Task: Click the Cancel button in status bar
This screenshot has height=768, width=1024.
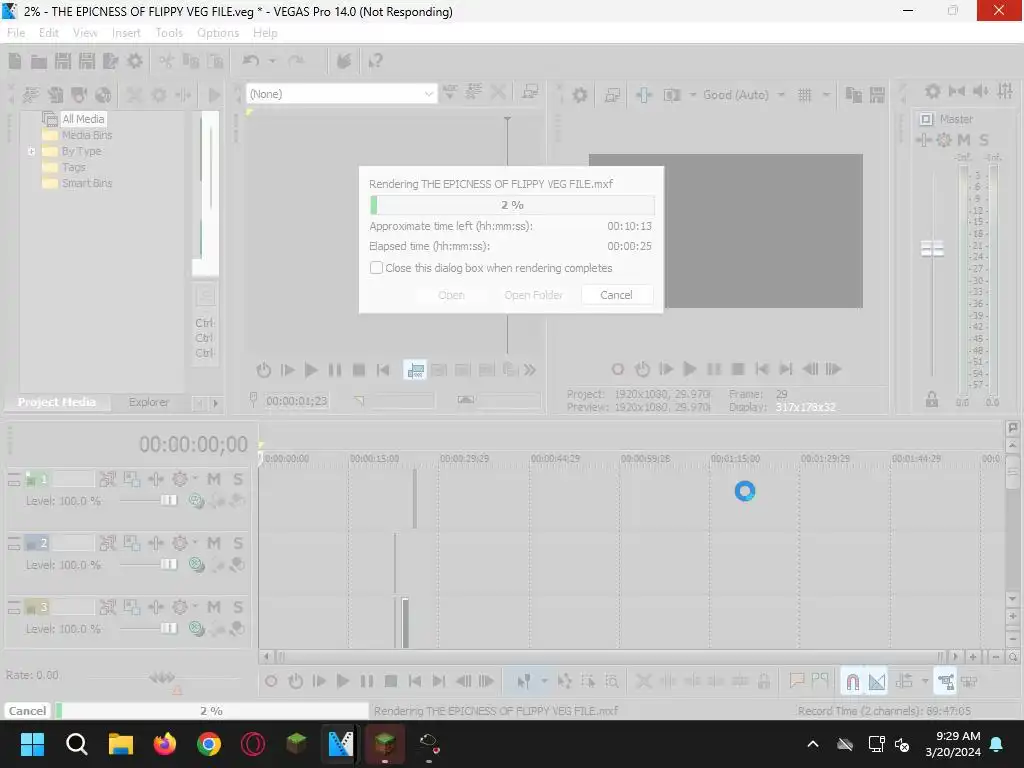Action: pos(27,711)
